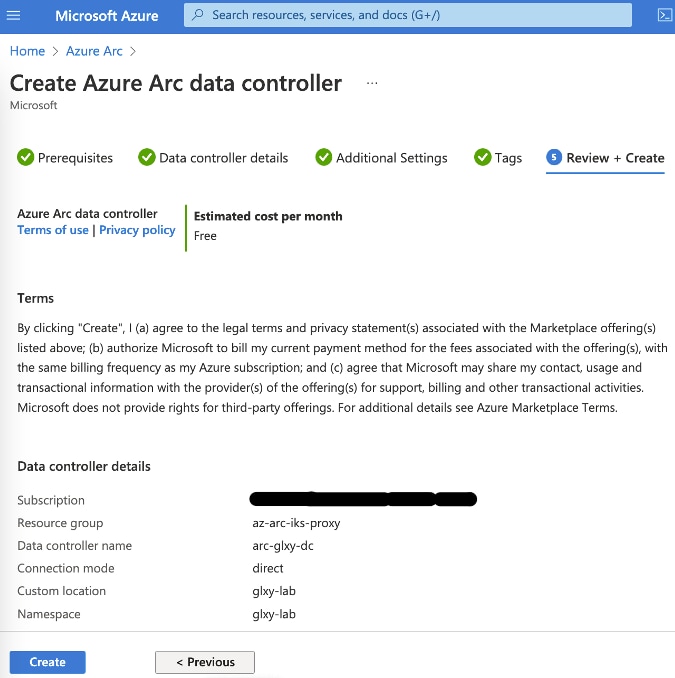Click the Custom location label

(x=61, y=591)
